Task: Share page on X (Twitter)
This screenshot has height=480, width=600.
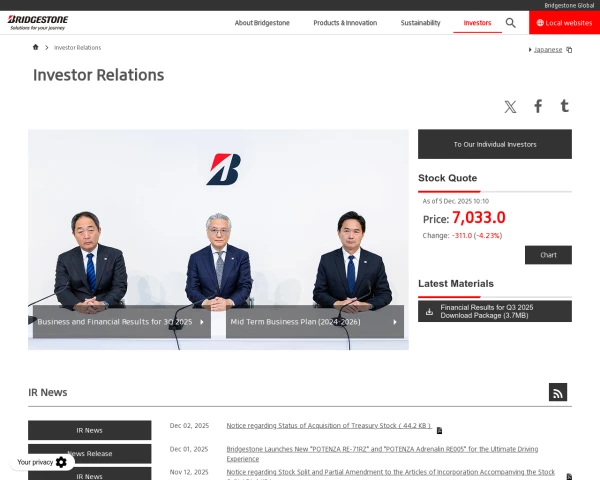Action: (510, 106)
